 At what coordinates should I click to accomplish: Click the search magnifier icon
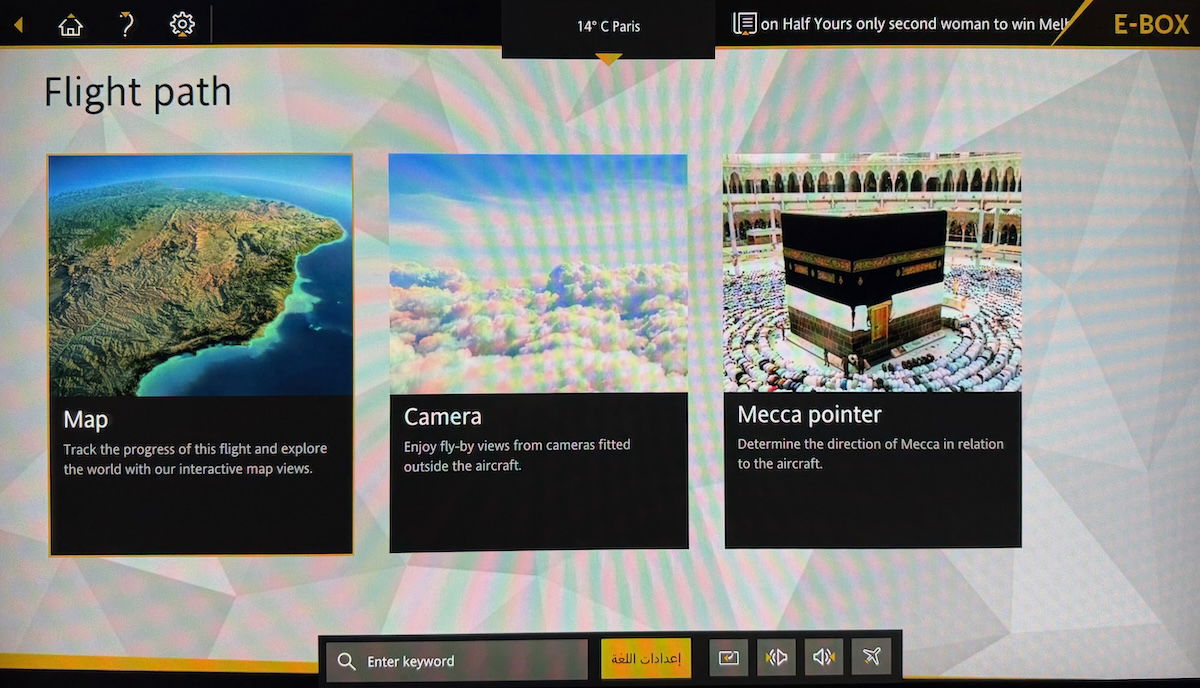pyautogui.click(x=347, y=661)
